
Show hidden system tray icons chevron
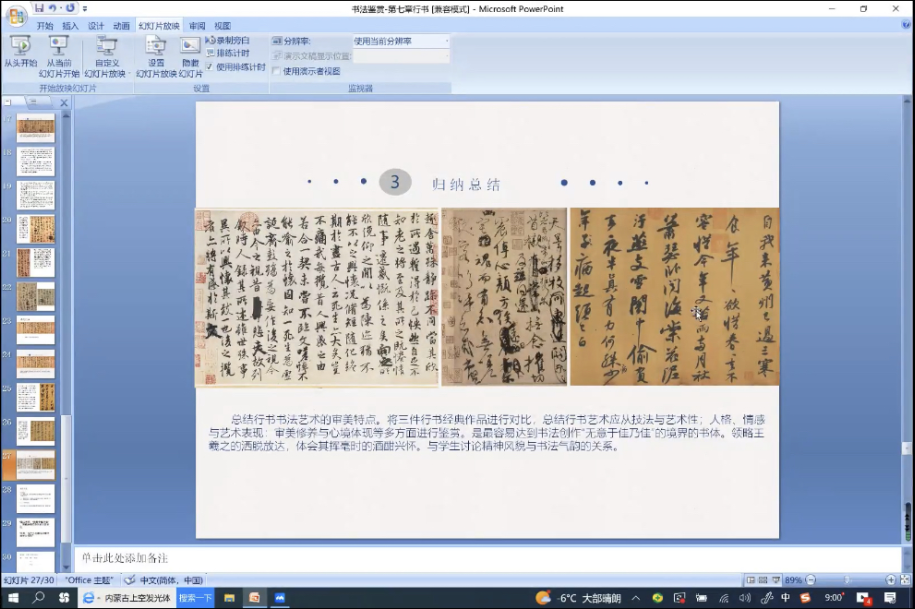[x=635, y=598]
